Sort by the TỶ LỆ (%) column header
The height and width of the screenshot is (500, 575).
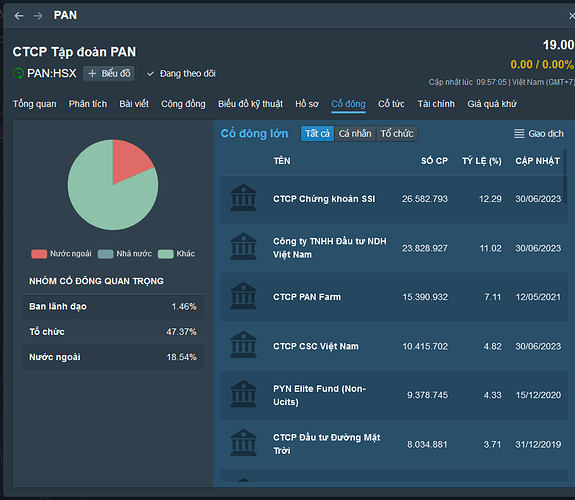point(481,161)
